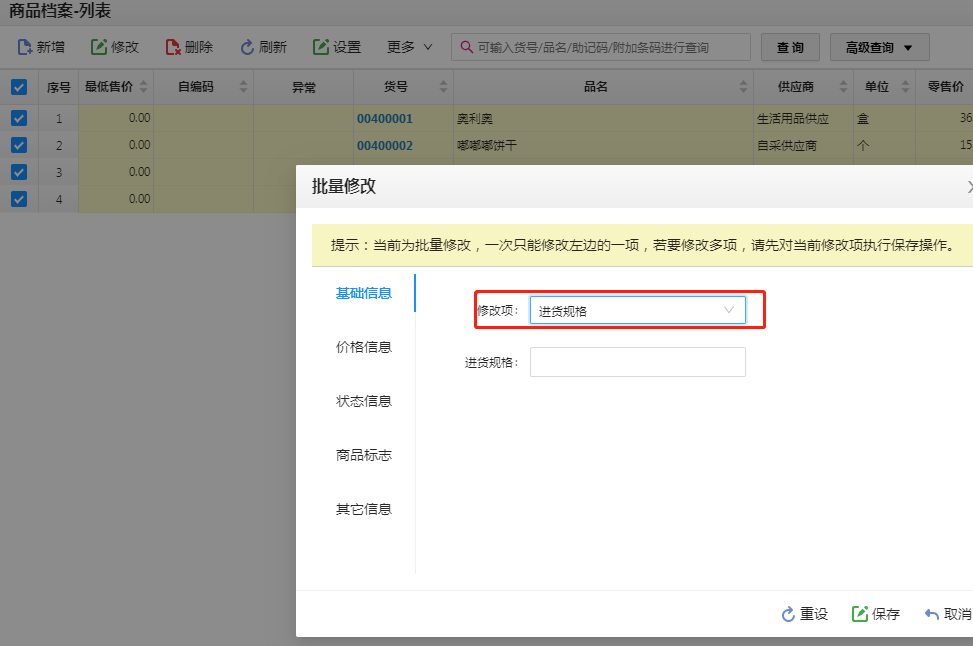973x646 pixels.
Task: Open product link 00400002
Action: click(385, 146)
